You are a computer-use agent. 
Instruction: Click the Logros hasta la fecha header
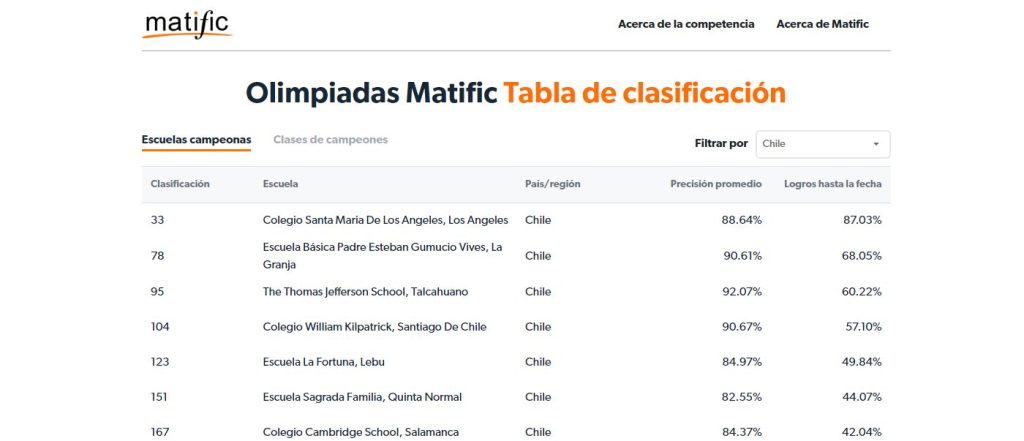click(x=833, y=184)
